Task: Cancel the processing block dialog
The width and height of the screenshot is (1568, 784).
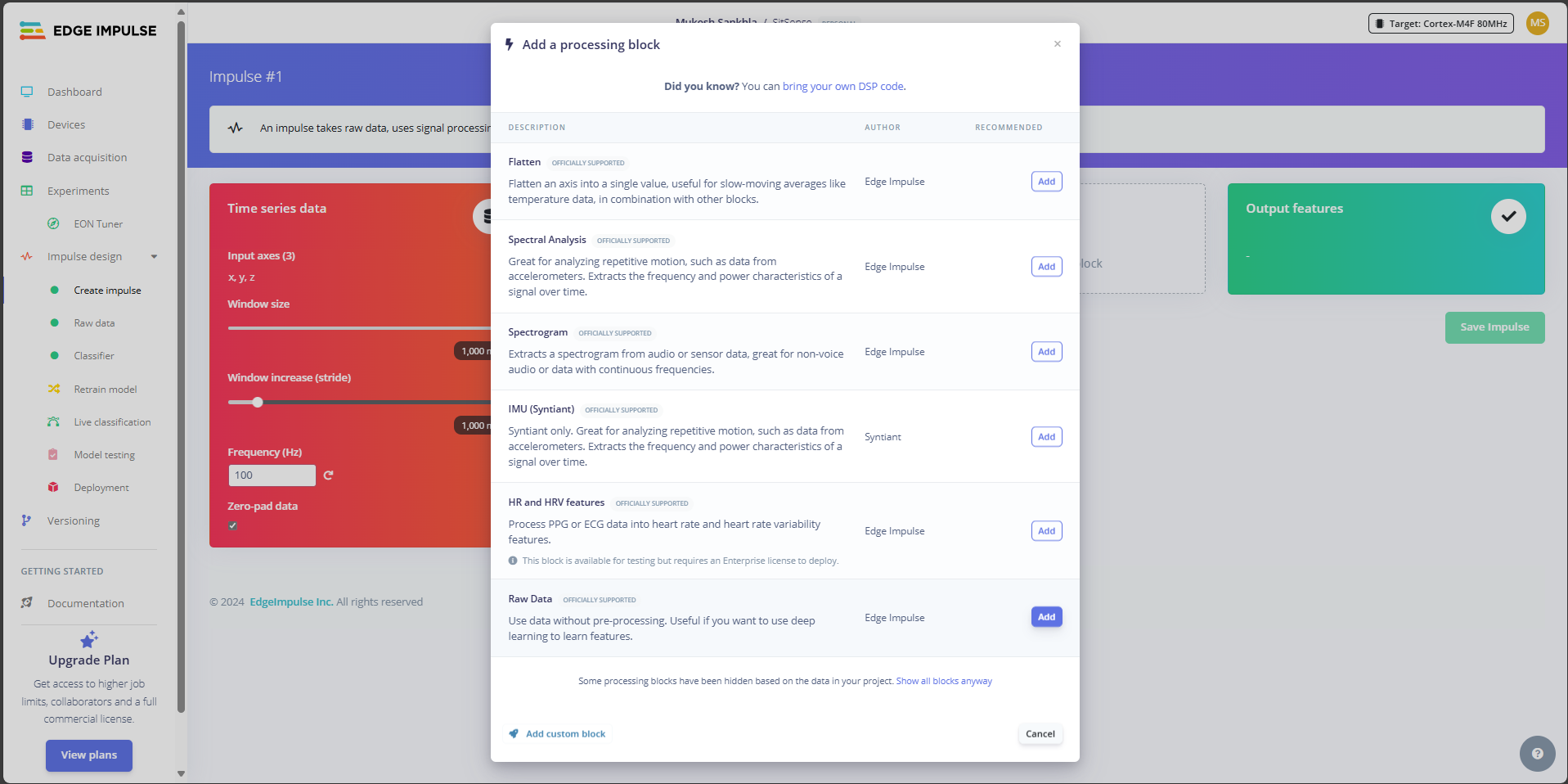Action: pyautogui.click(x=1040, y=734)
